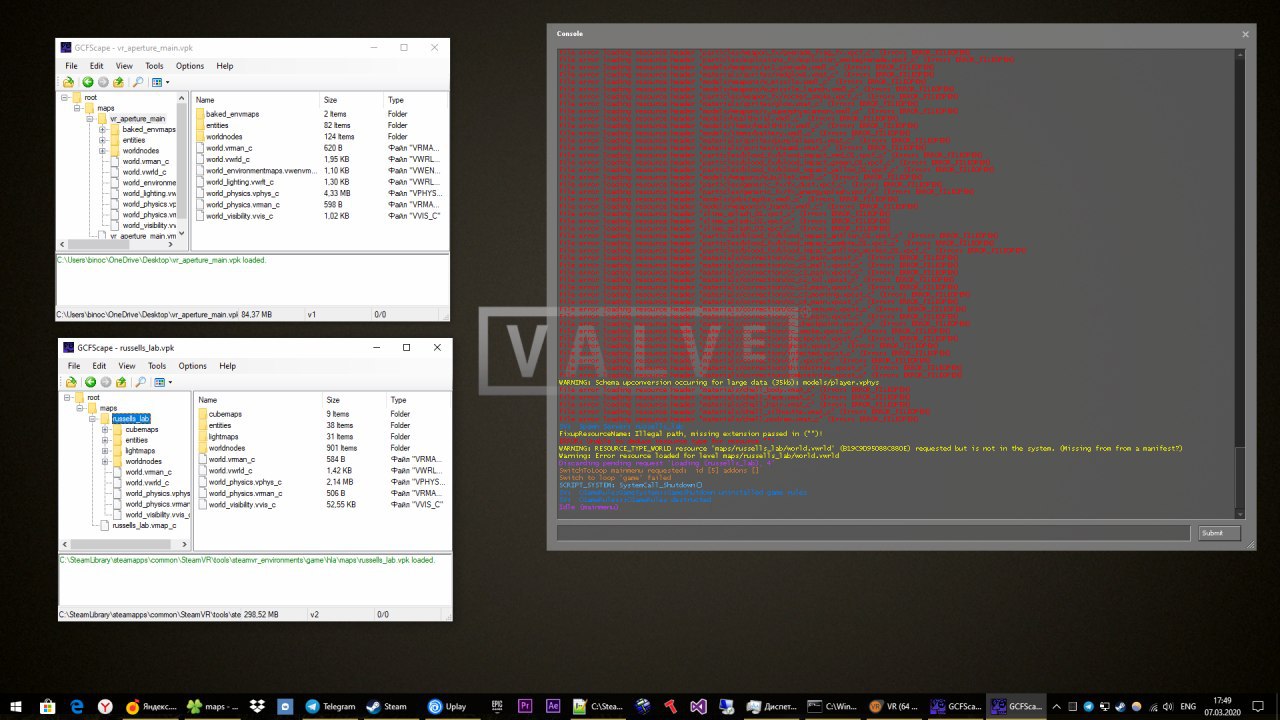
Task: Collapse maps node in vr_aperture_main tree
Action: click(x=77, y=108)
